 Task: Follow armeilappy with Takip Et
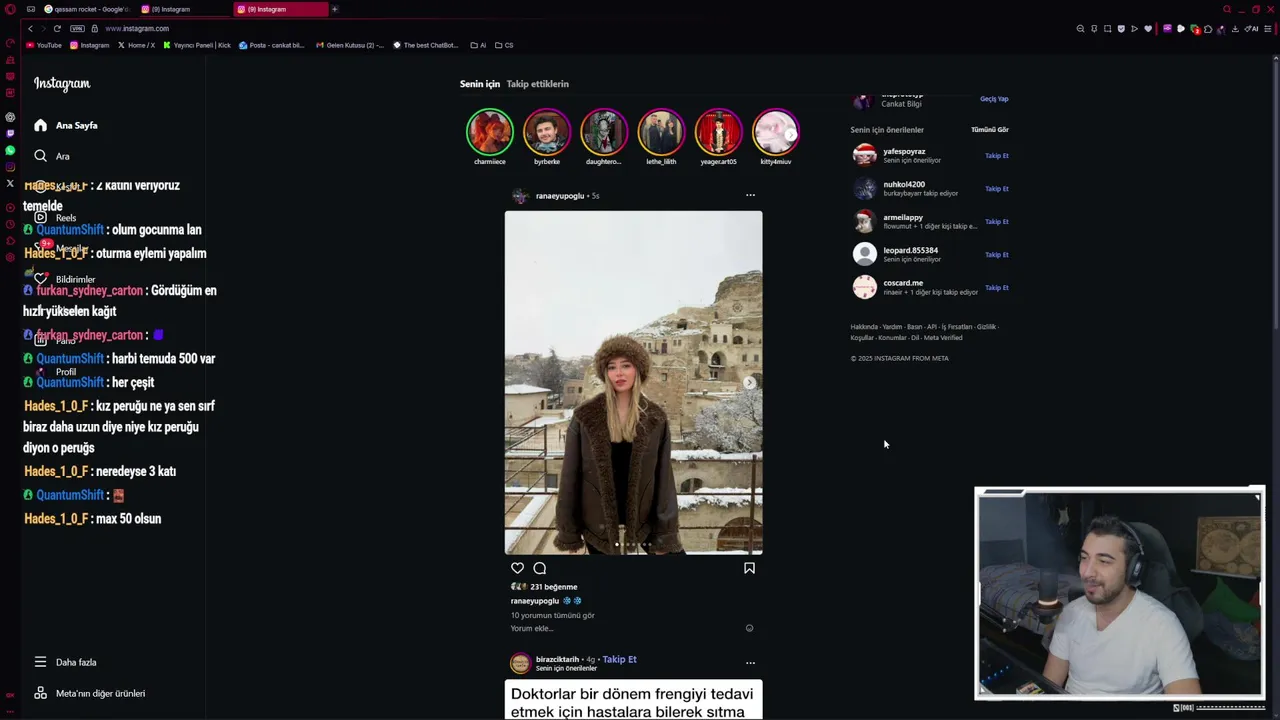997,221
